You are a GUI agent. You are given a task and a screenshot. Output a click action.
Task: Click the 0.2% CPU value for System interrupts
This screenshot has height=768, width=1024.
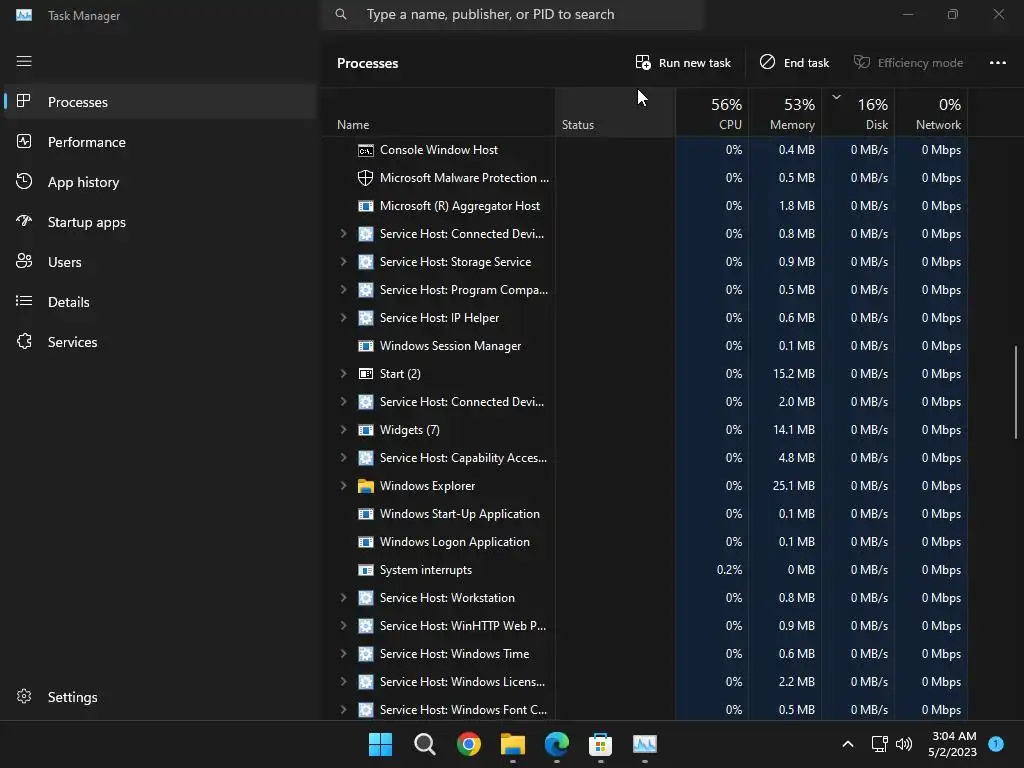click(729, 570)
